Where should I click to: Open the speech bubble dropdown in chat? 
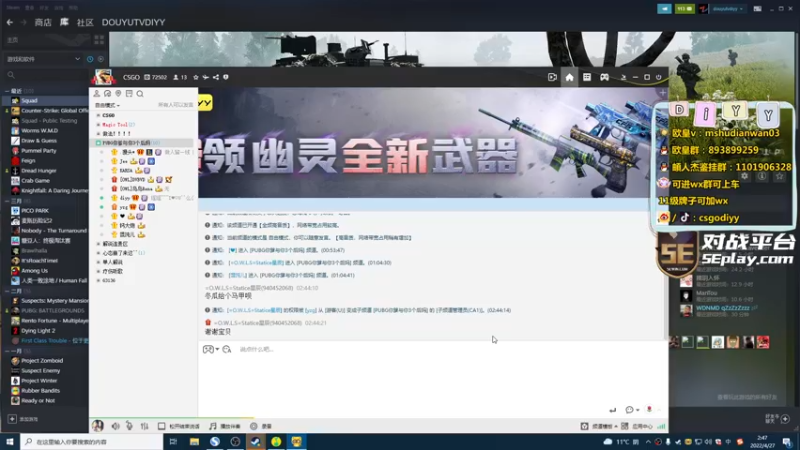(x=632, y=410)
